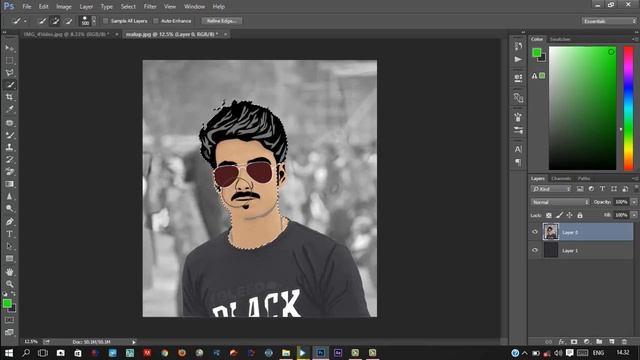Click the Refine Edge button
Screen dimensions: 640x360
click(222, 21)
